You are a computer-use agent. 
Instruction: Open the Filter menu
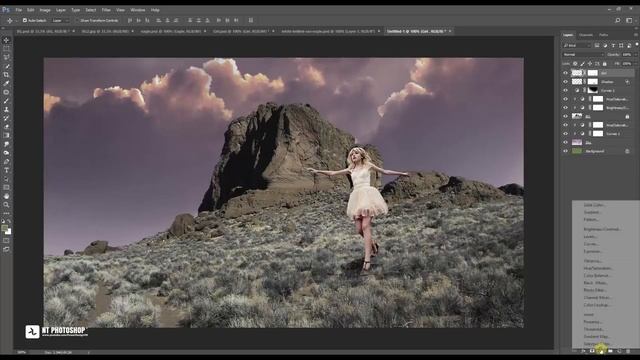click(x=106, y=10)
